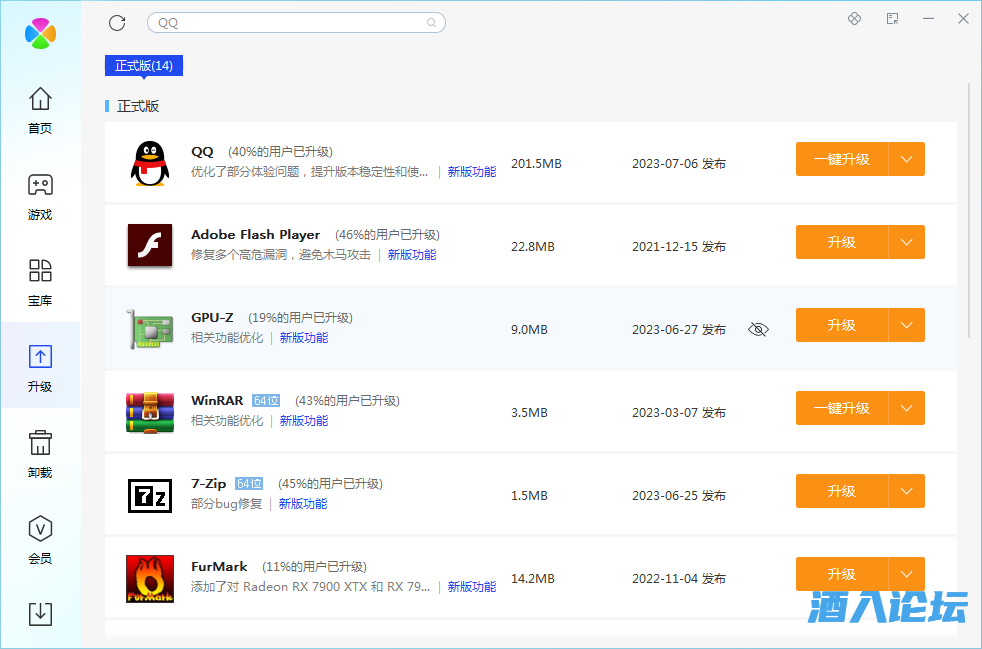Image resolution: width=982 pixels, height=649 pixels.
Task: Click the skin icon in title bar
Action: tap(854, 19)
